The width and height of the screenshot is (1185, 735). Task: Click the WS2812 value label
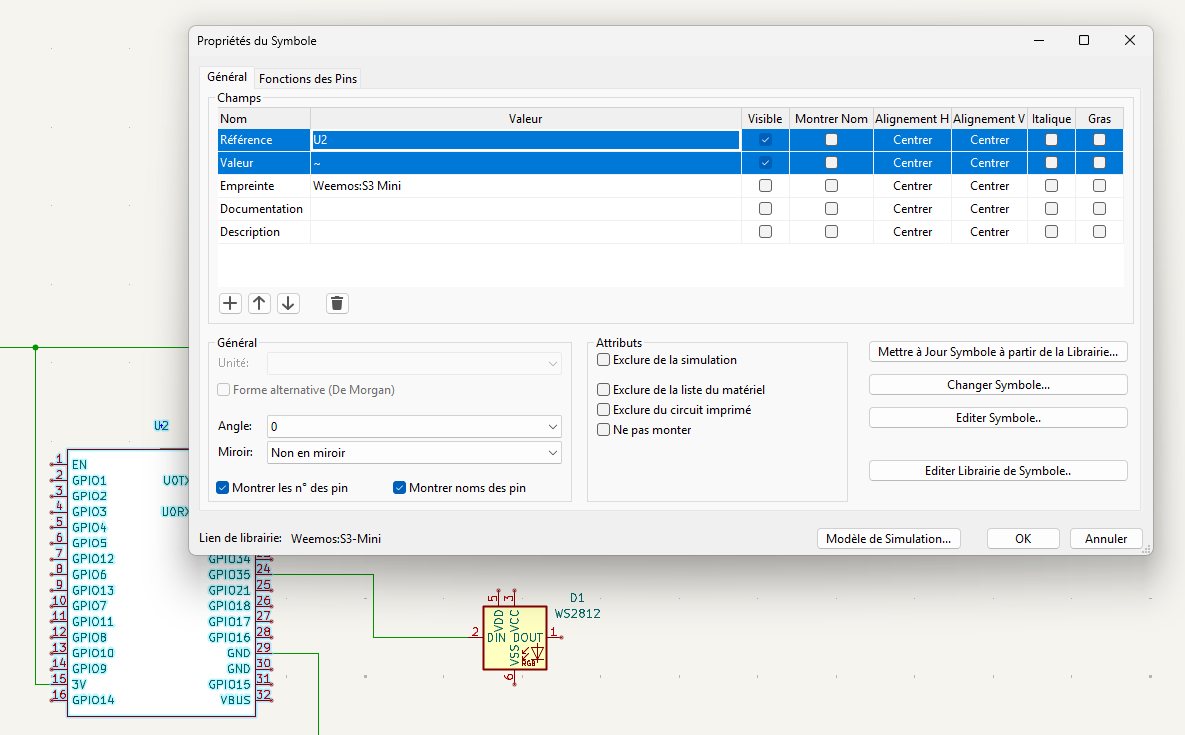[577, 613]
